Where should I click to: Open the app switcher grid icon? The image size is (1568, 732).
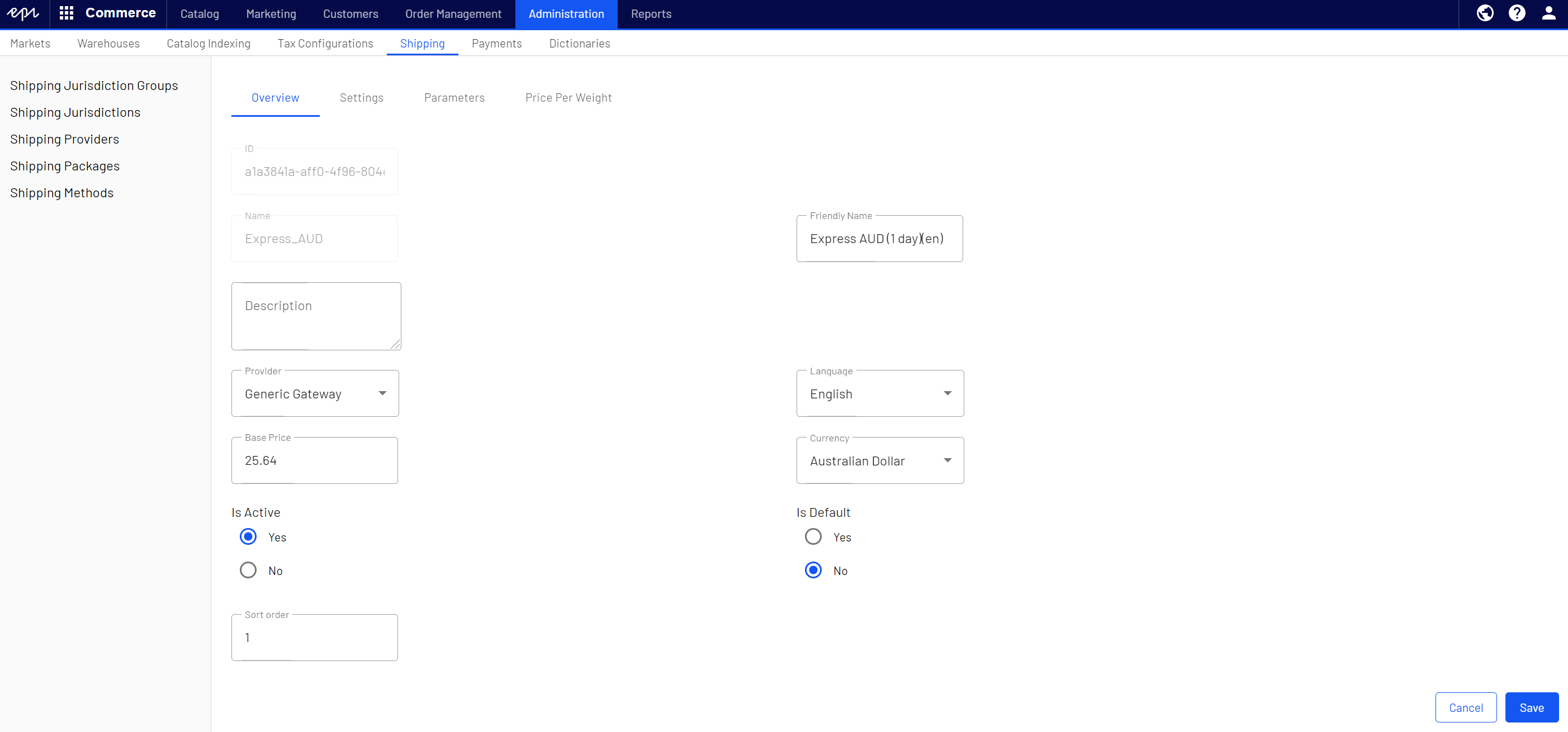(67, 13)
